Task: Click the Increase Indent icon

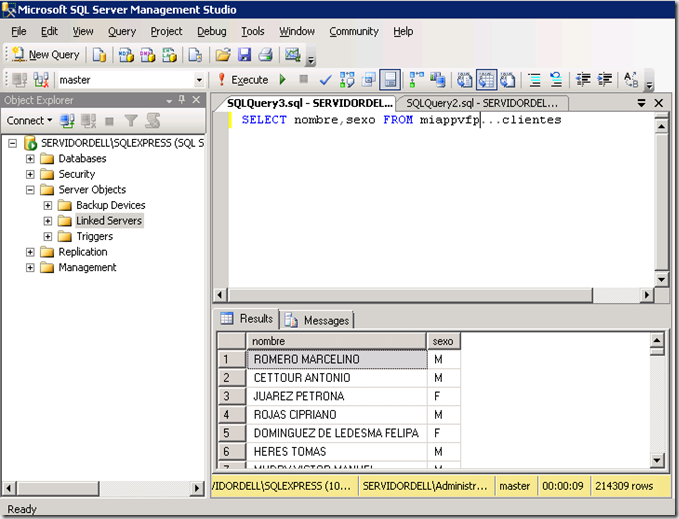Action: click(x=605, y=80)
